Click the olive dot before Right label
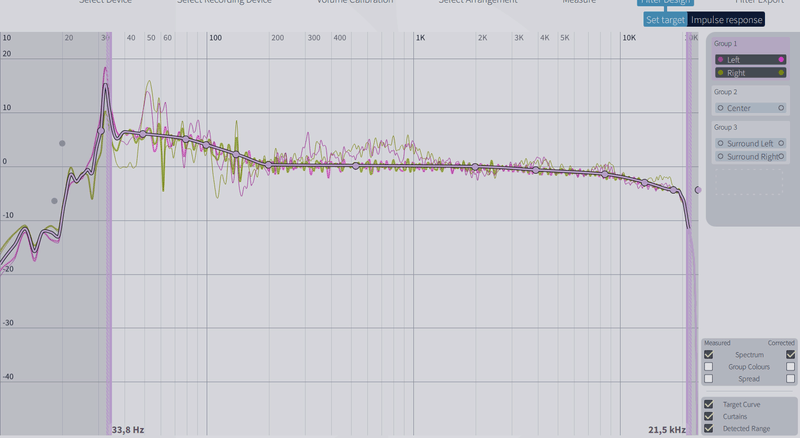Viewport: 800px width, 438px height. click(720, 73)
